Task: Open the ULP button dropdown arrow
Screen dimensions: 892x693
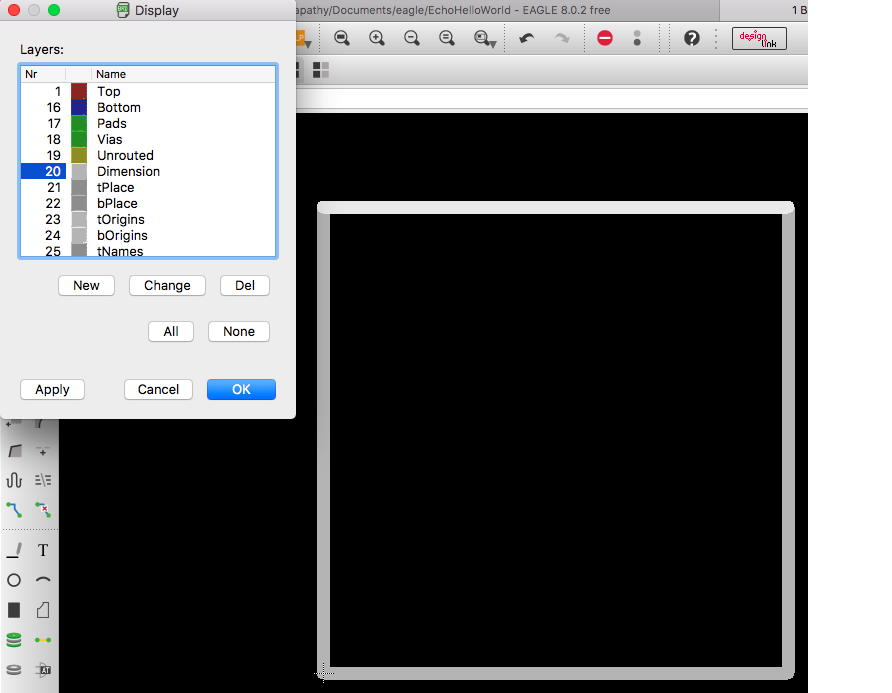Action: 308,44
